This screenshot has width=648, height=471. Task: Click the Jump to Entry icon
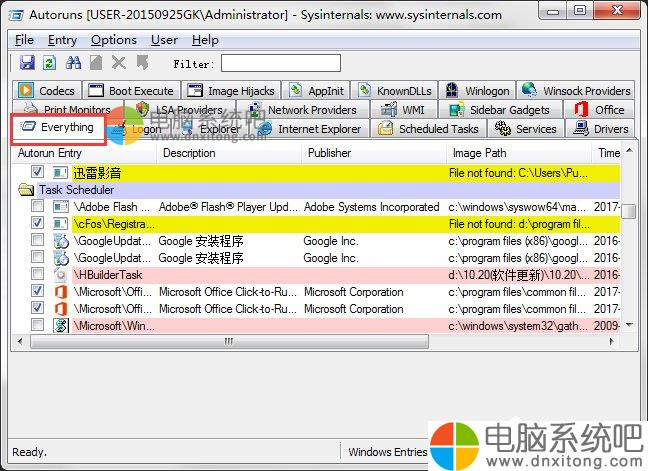point(143,63)
